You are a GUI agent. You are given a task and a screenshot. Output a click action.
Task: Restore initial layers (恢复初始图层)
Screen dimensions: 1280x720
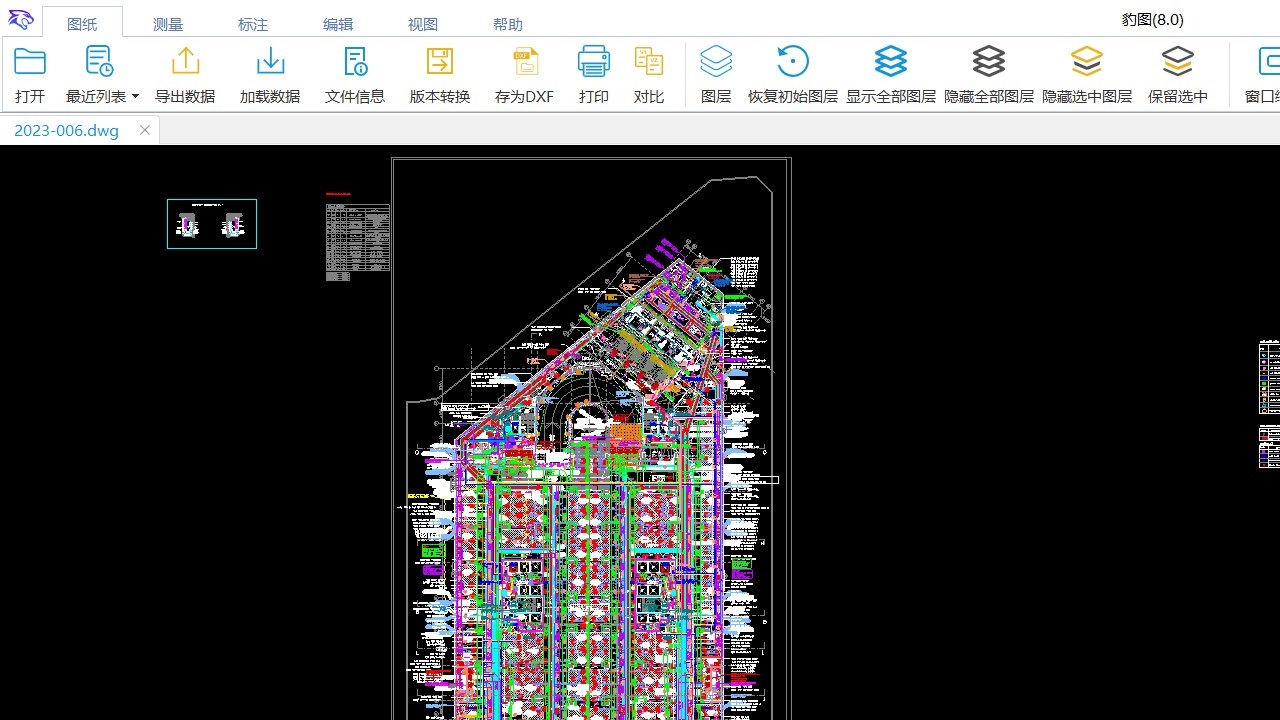coord(793,62)
